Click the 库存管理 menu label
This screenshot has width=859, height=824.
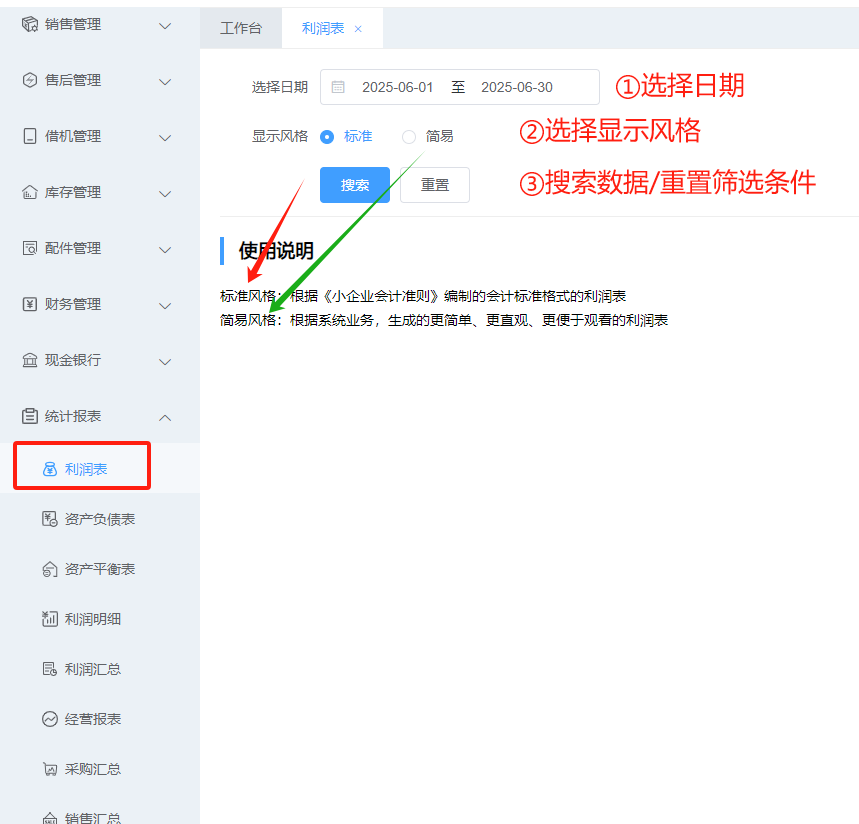coord(73,192)
